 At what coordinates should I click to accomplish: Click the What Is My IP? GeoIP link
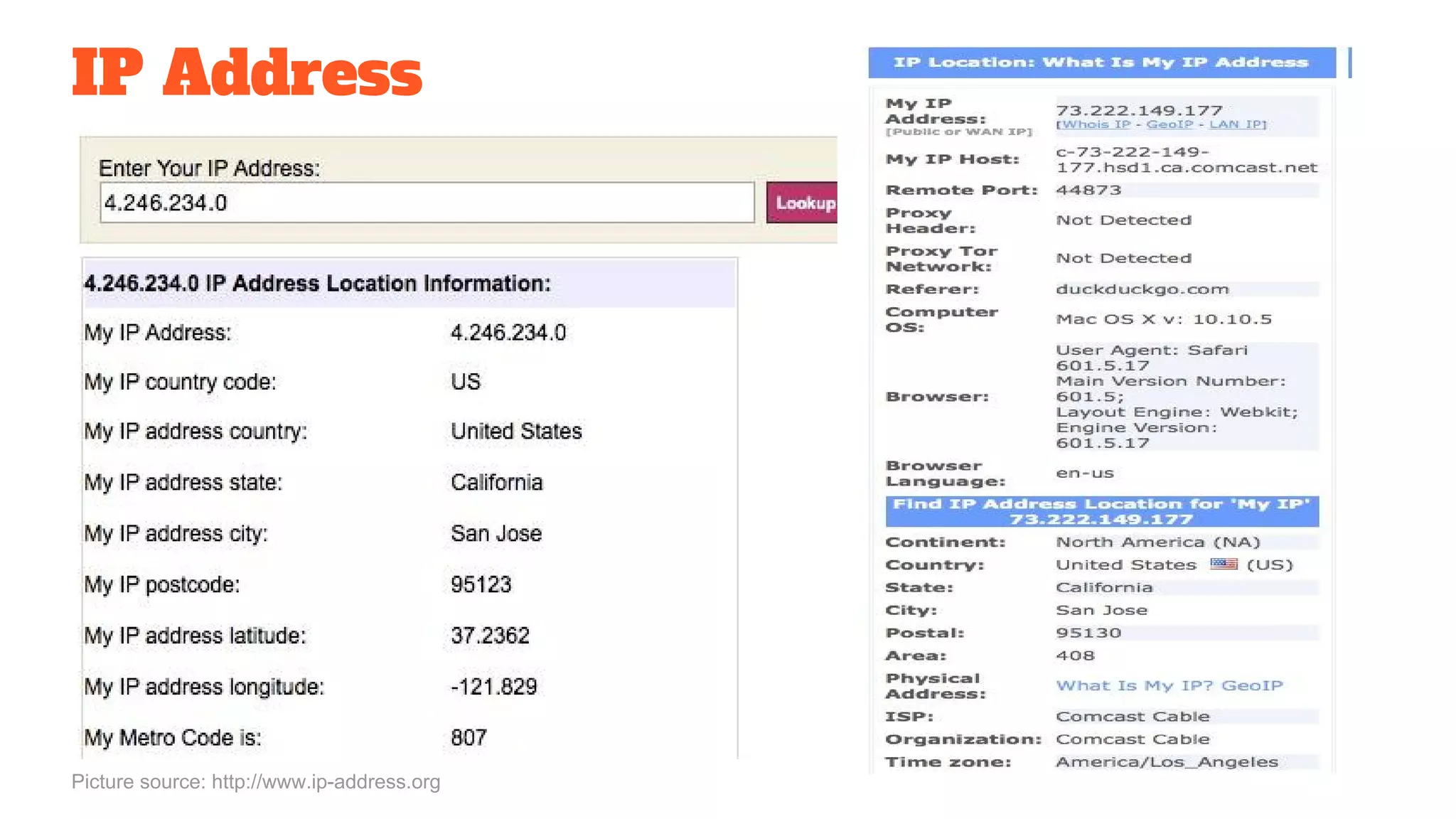click(1169, 685)
